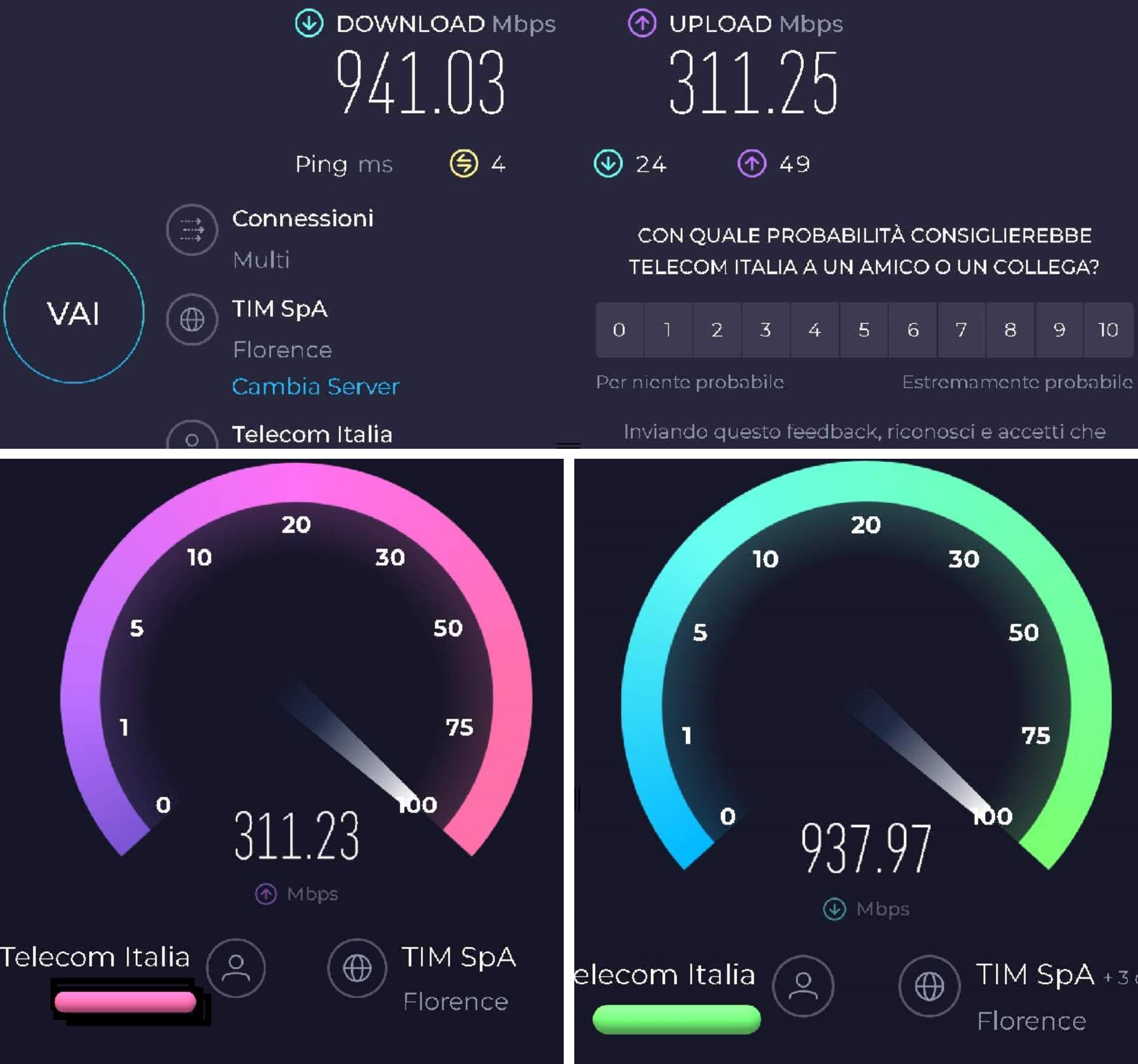Screen dimensions: 1138x1064
Task: Click the 937.97 download speed readout
Action: (866, 848)
